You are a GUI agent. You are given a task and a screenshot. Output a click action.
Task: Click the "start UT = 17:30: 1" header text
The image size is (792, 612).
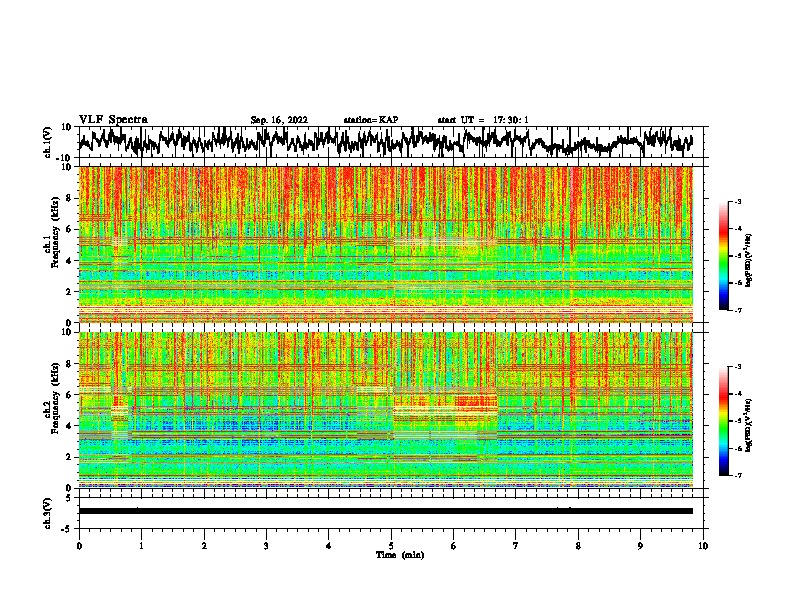pos(483,120)
